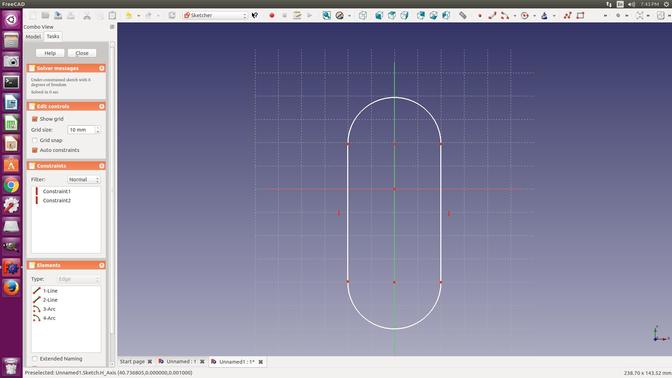Click the Grid size stepper arrows
The height and width of the screenshot is (378, 672).
click(98, 129)
